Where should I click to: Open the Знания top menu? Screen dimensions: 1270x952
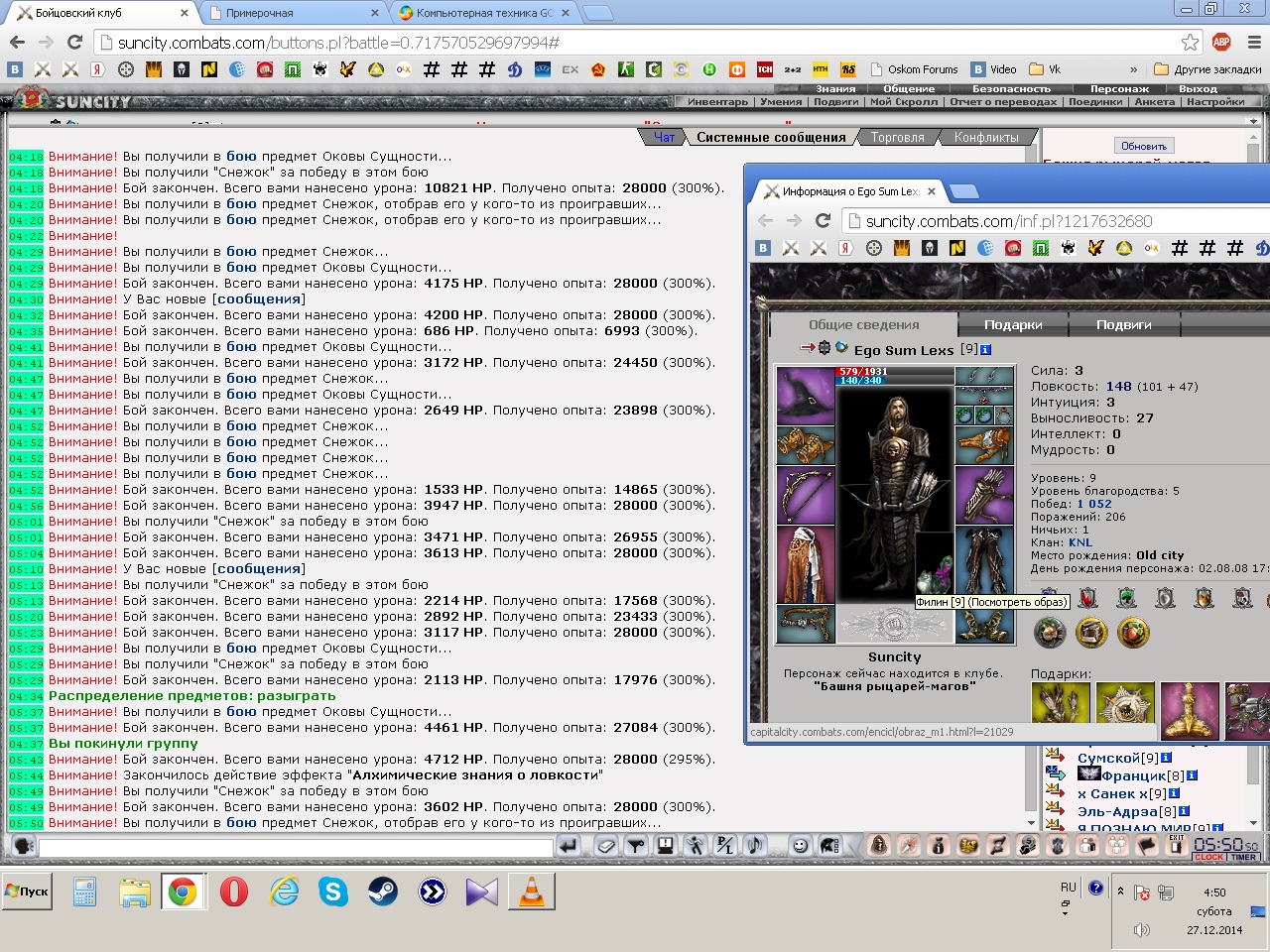835,88
